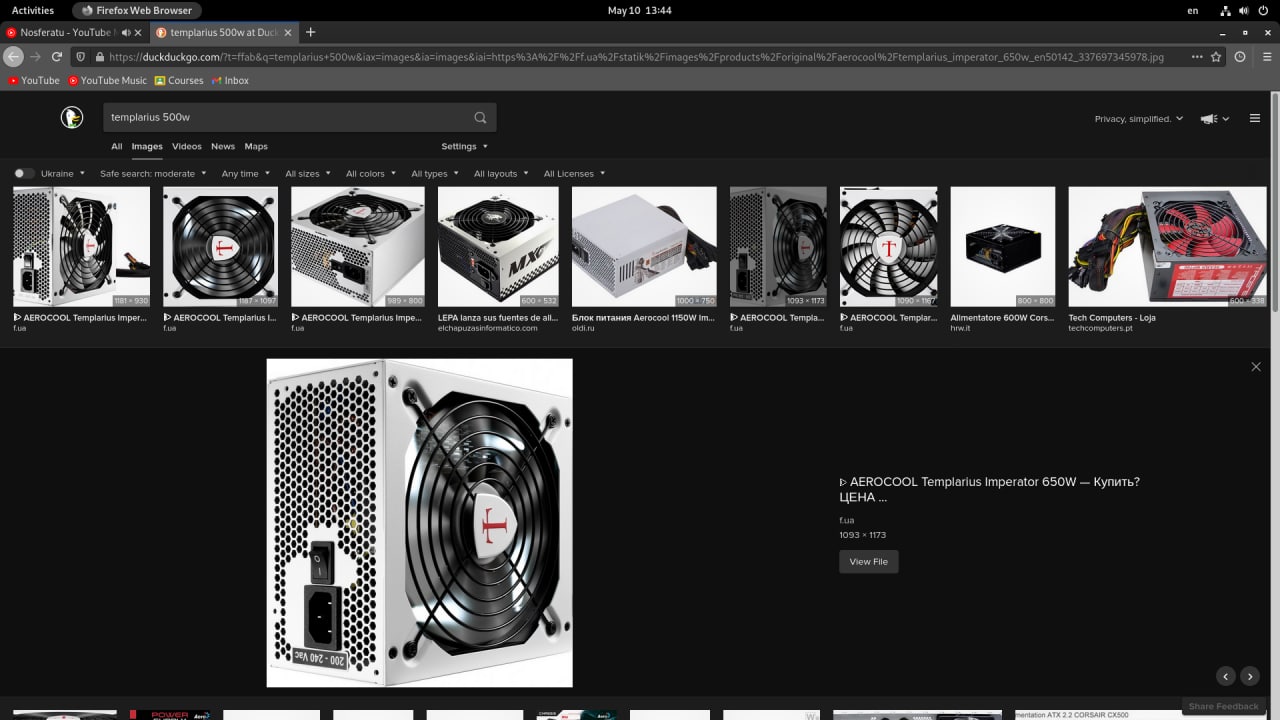Click the GNOME Activities button
This screenshot has width=1280, height=720.
(x=33, y=10)
